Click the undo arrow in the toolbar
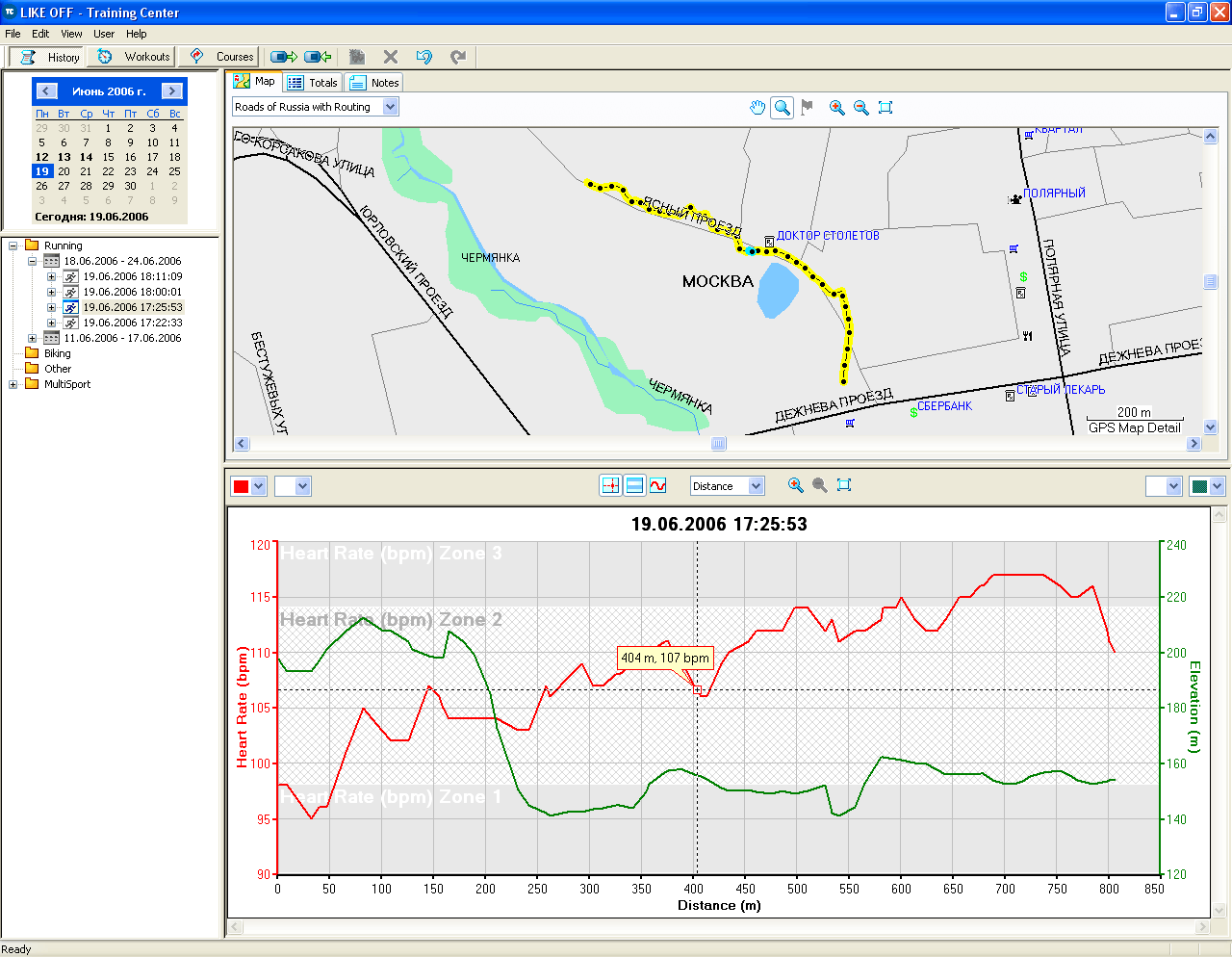Image resolution: width=1232 pixels, height=957 pixels. (x=424, y=57)
